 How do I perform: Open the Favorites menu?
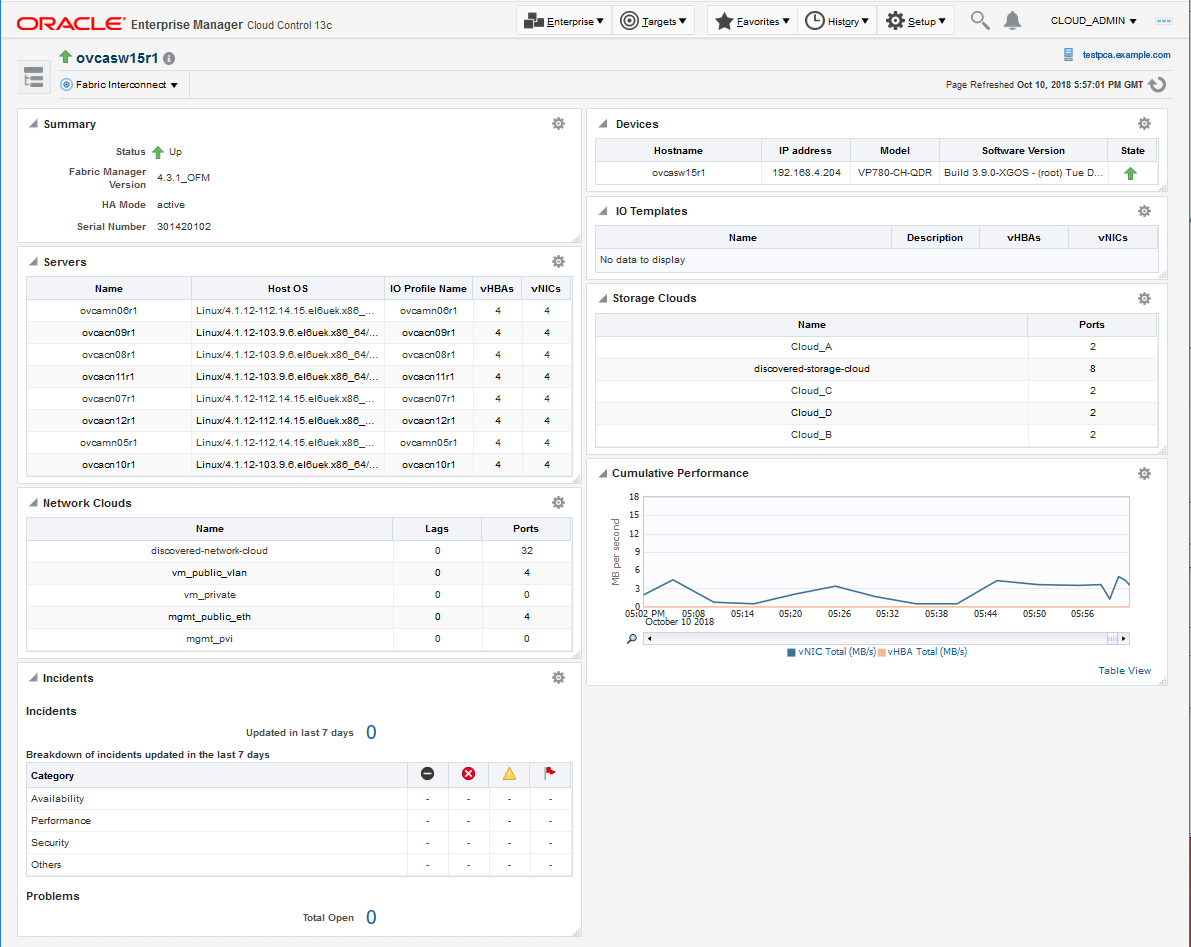[x=753, y=21]
